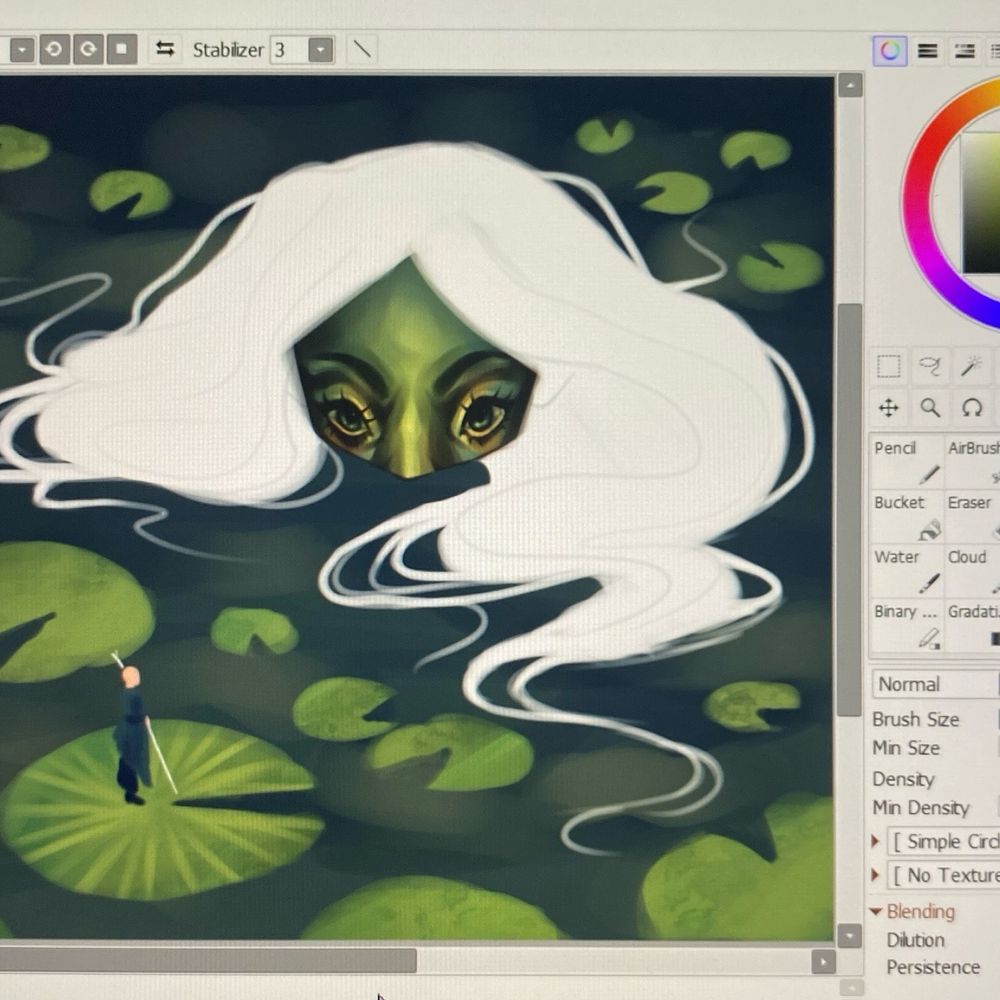This screenshot has height=1000, width=1000.
Task: Open the dropdown arrow left of rotate icons
Action: (x=22, y=49)
